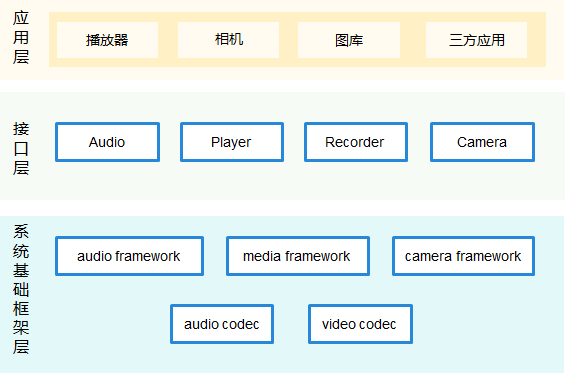This screenshot has width=565, height=373.
Task: Click the Recorder interface box
Action: 356,142
